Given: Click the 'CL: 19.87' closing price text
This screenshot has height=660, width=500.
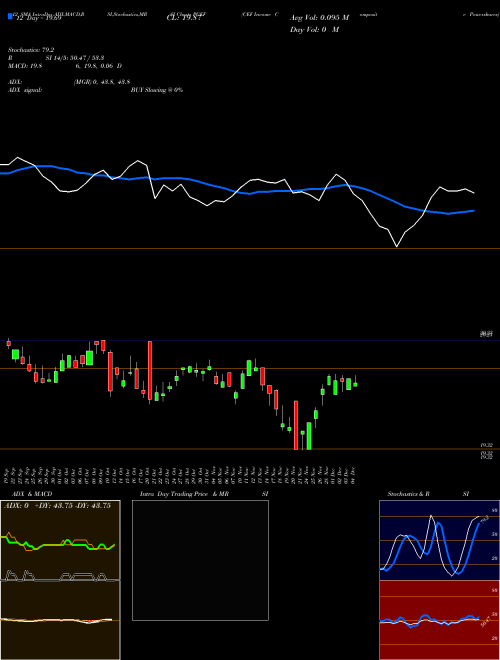Looking at the screenshot, I should pos(184,18).
